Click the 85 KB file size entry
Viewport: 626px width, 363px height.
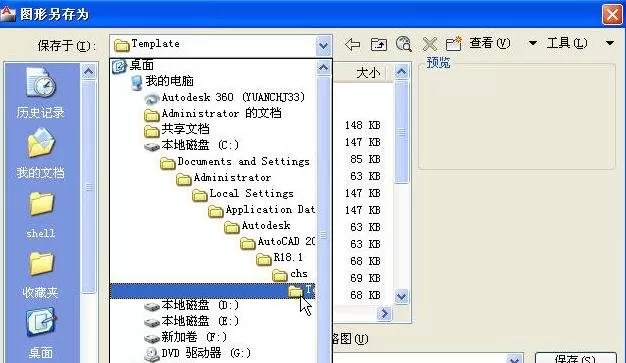pos(365,159)
